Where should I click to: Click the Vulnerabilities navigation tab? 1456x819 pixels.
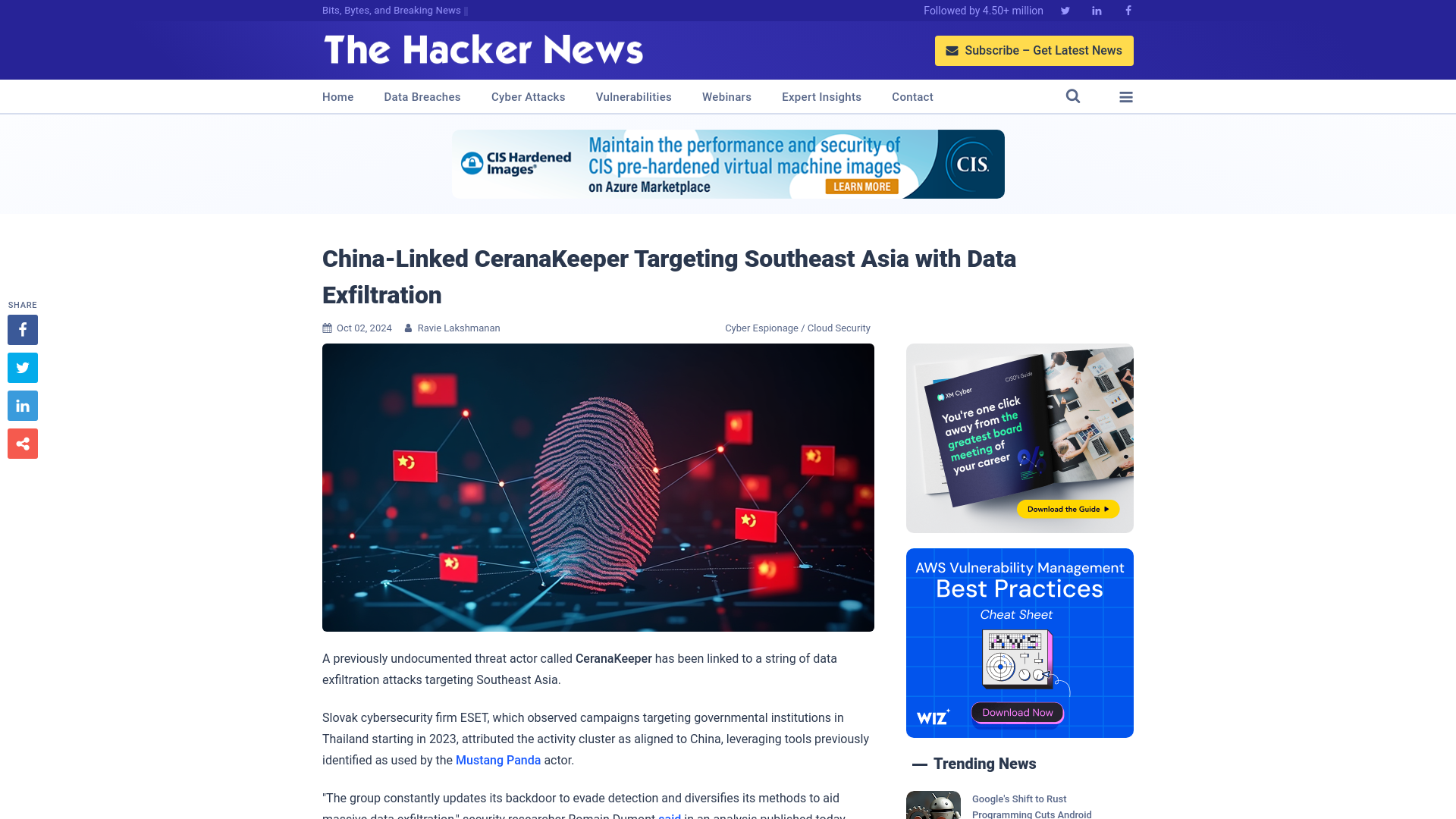(634, 97)
